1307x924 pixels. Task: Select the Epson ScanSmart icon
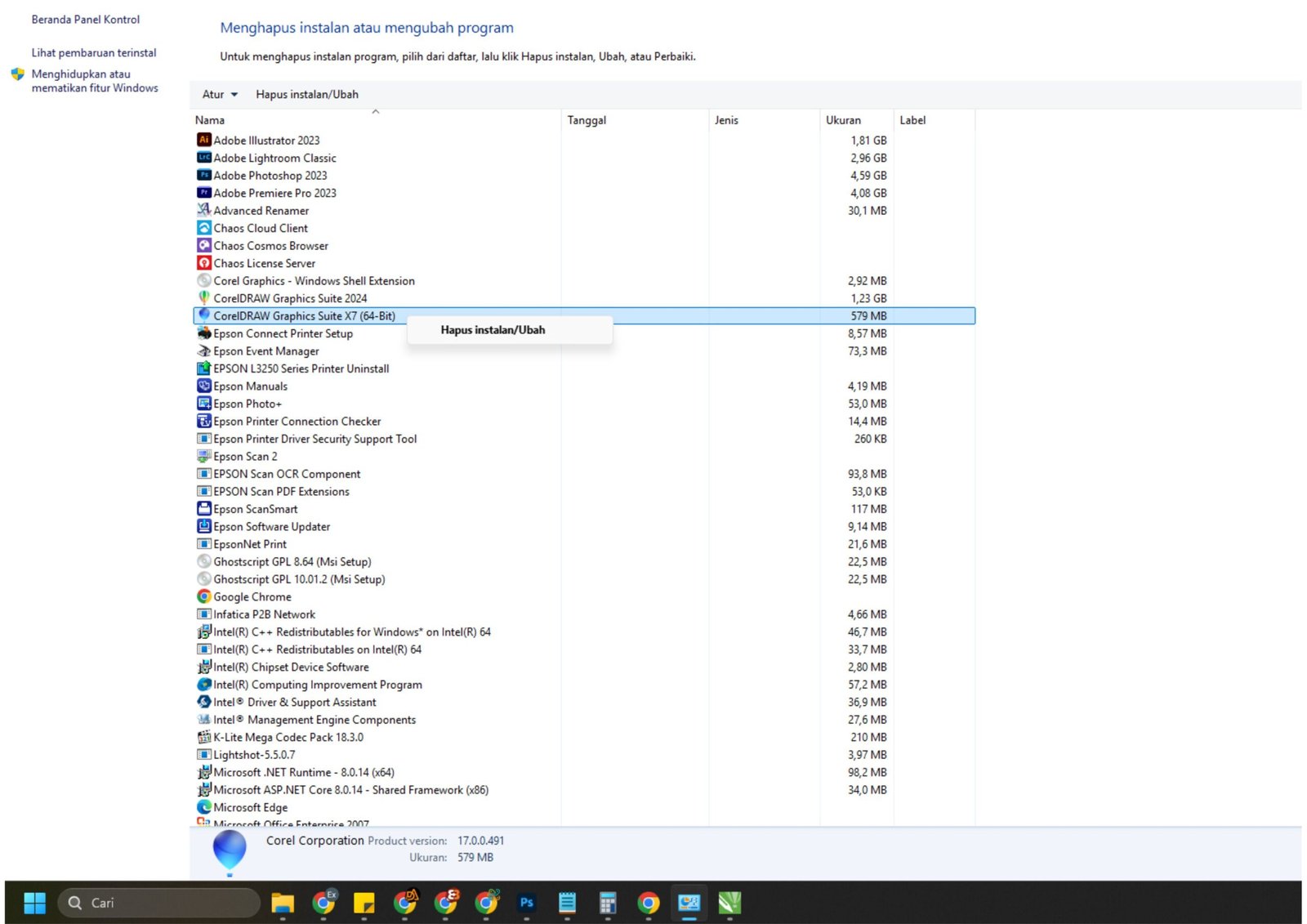coord(203,508)
